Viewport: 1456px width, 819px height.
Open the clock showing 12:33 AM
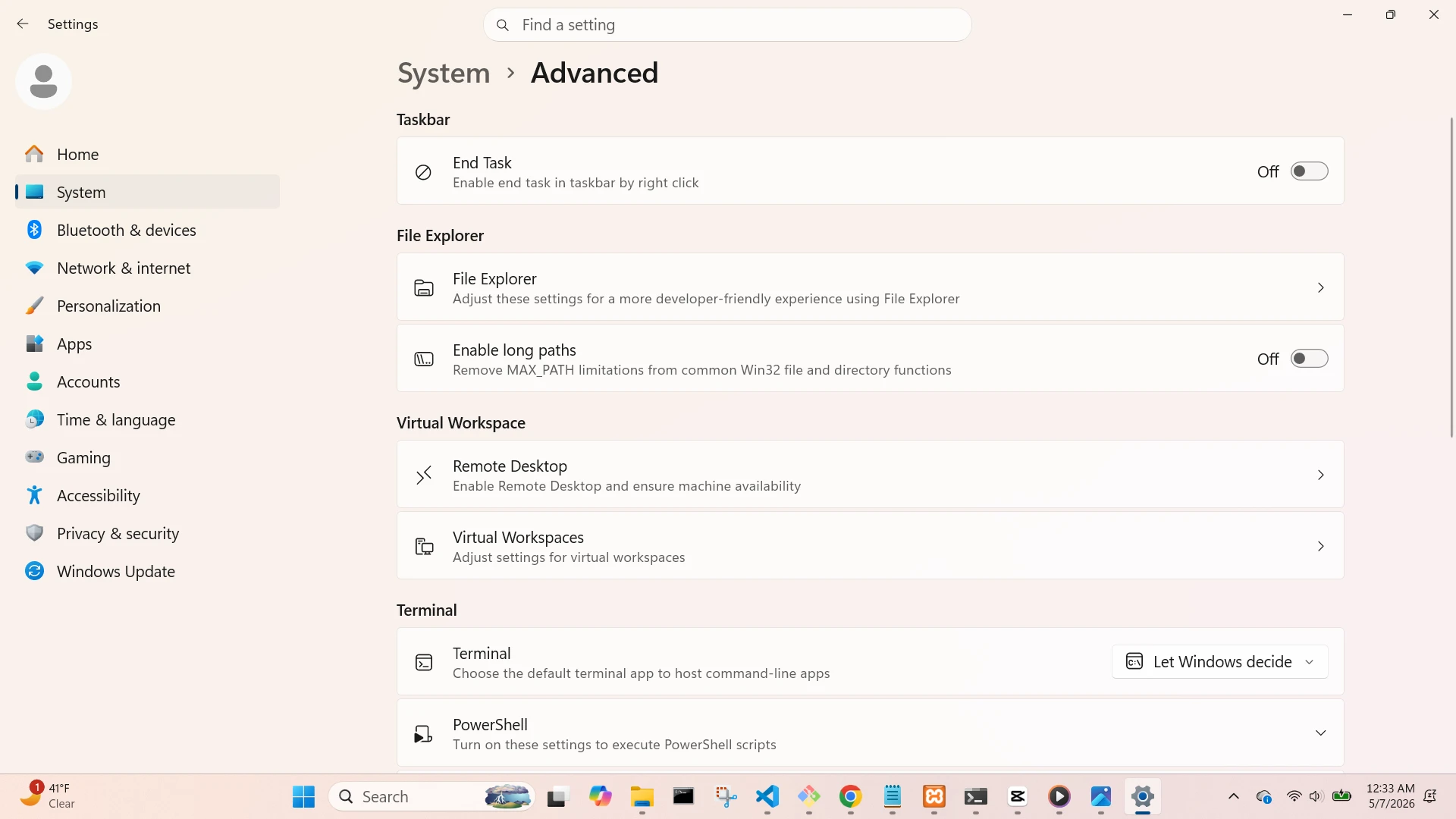pyautogui.click(x=1391, y=796)
